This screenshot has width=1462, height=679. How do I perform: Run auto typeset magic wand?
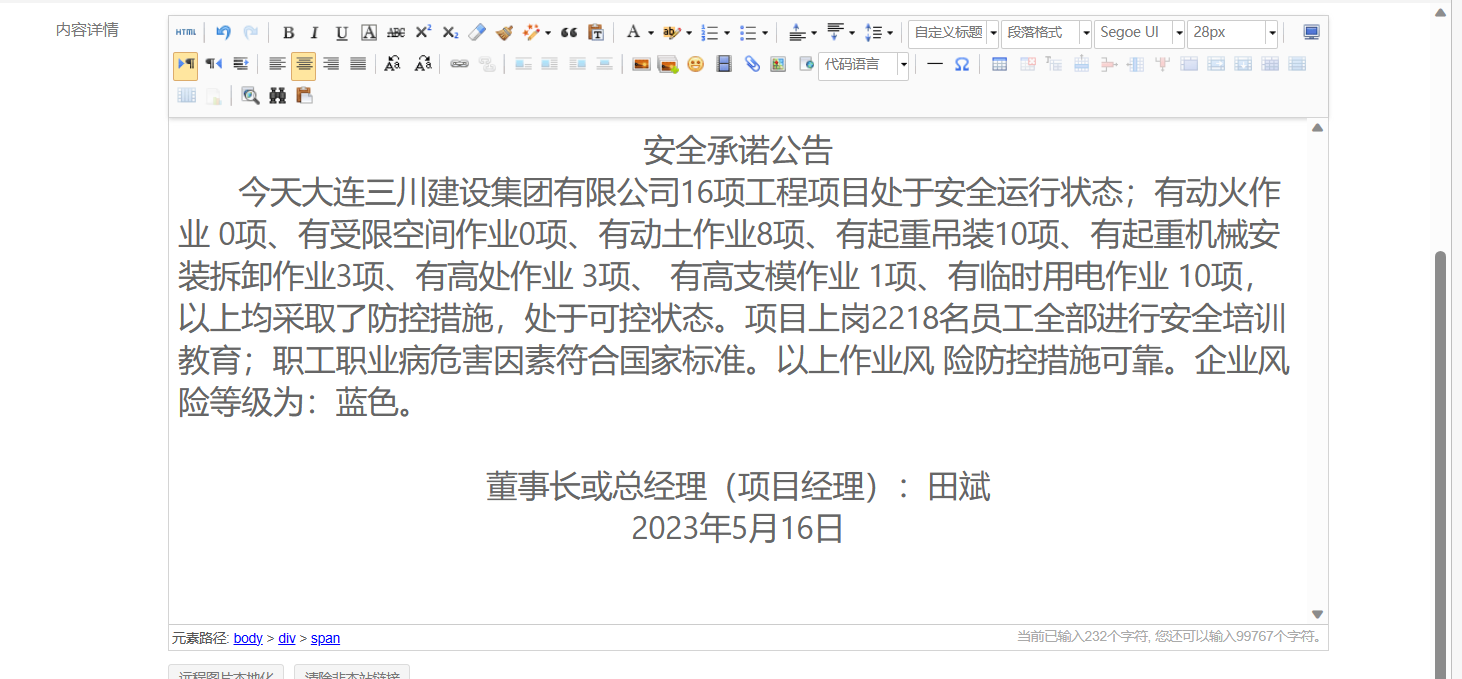(531, 33)
